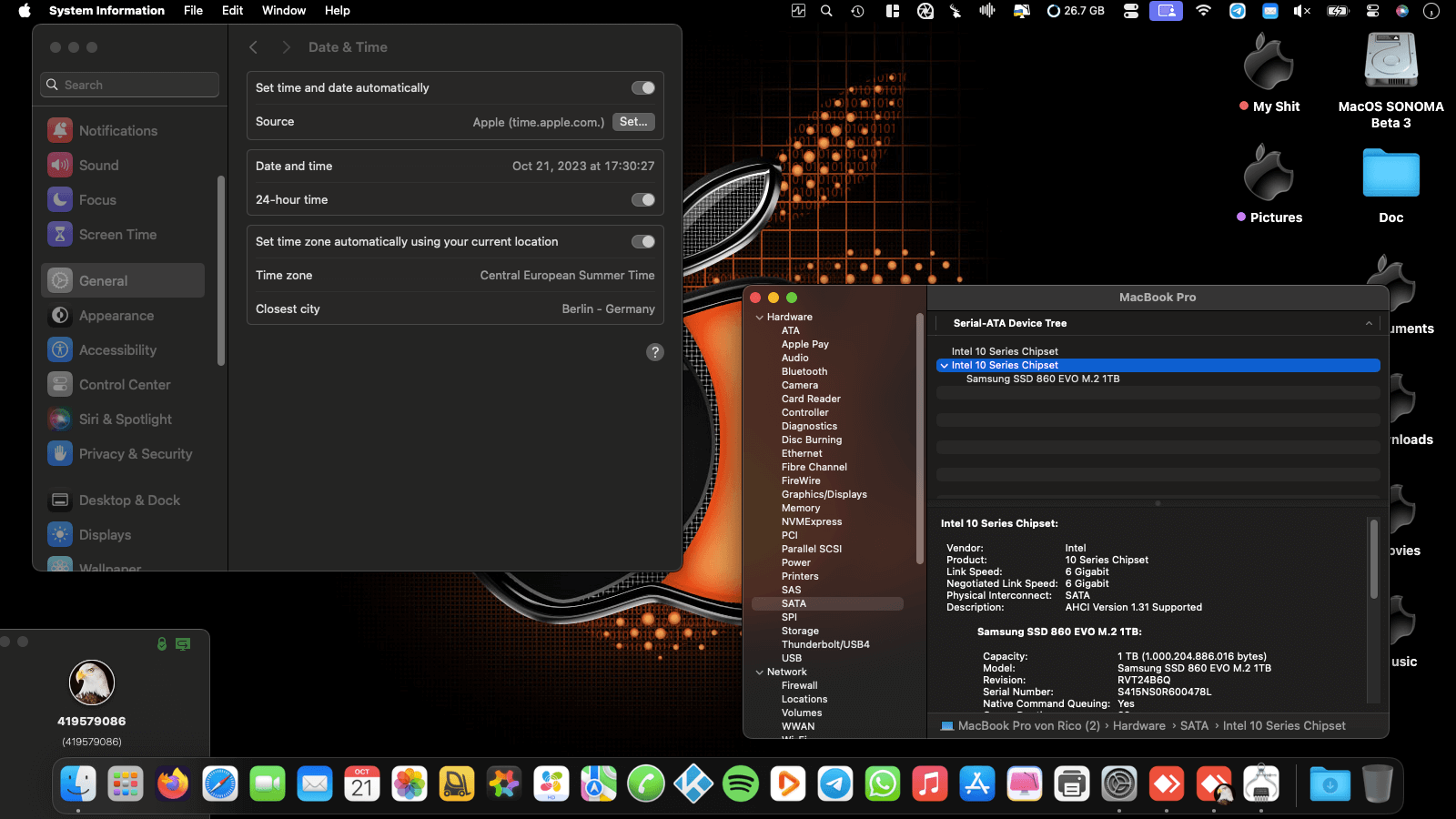Select Memory in hardware list

pos(801,509)
